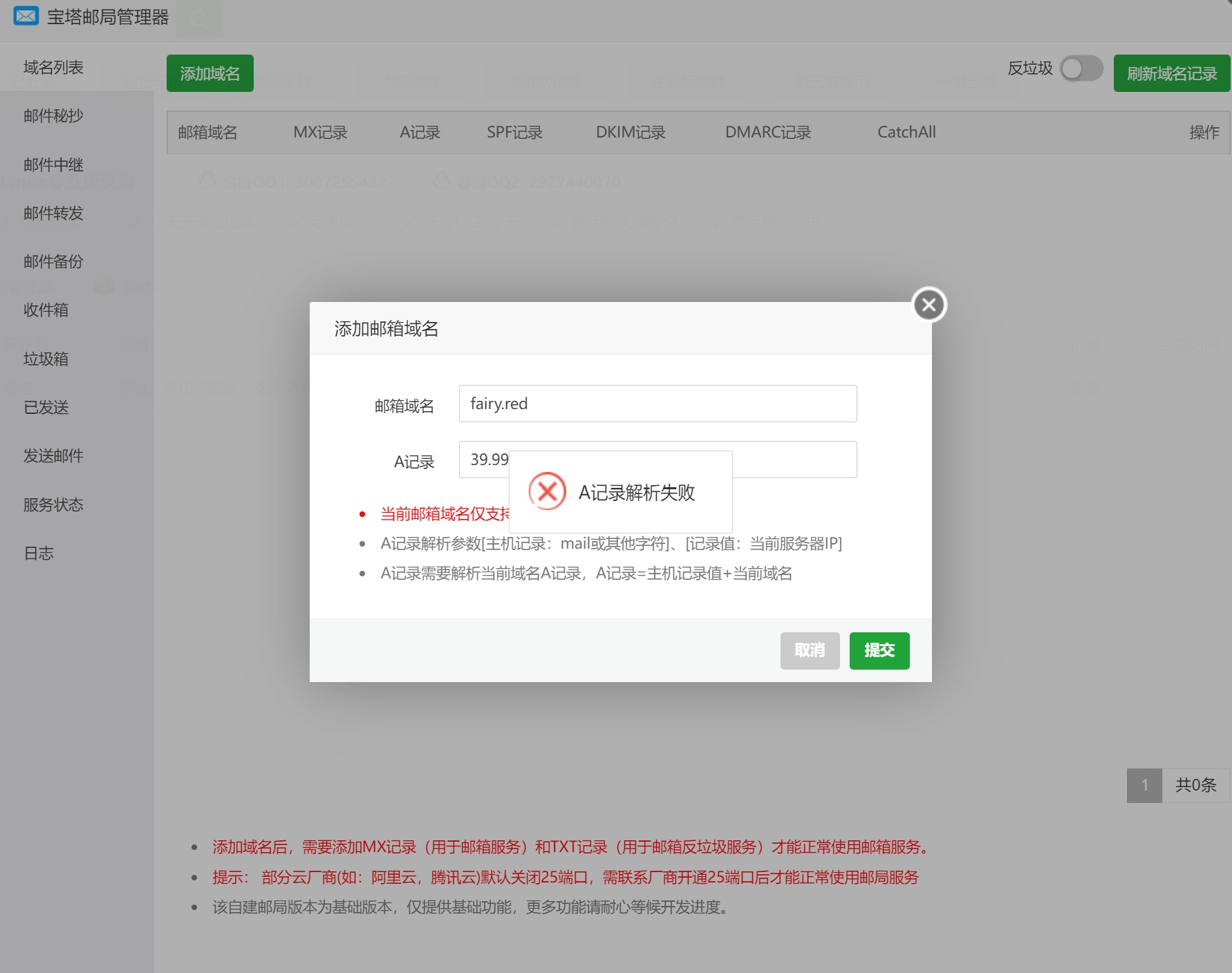Click the DMARC记录 column header

coord(768,132)
